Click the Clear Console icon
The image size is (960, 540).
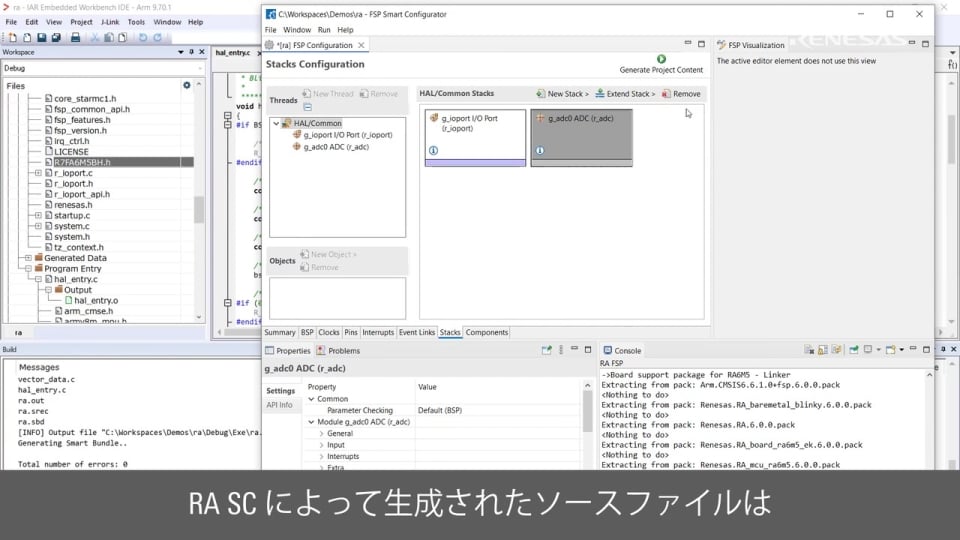coord(809,350)
